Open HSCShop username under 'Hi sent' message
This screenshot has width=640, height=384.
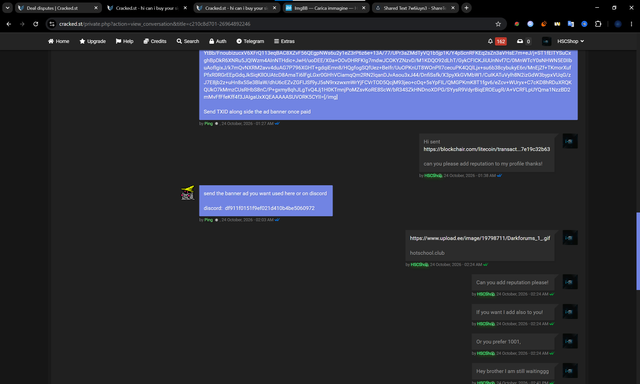[433, 176]
